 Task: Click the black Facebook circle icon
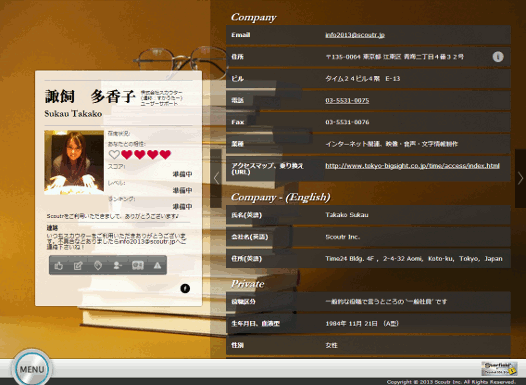(x=185, y=288)
